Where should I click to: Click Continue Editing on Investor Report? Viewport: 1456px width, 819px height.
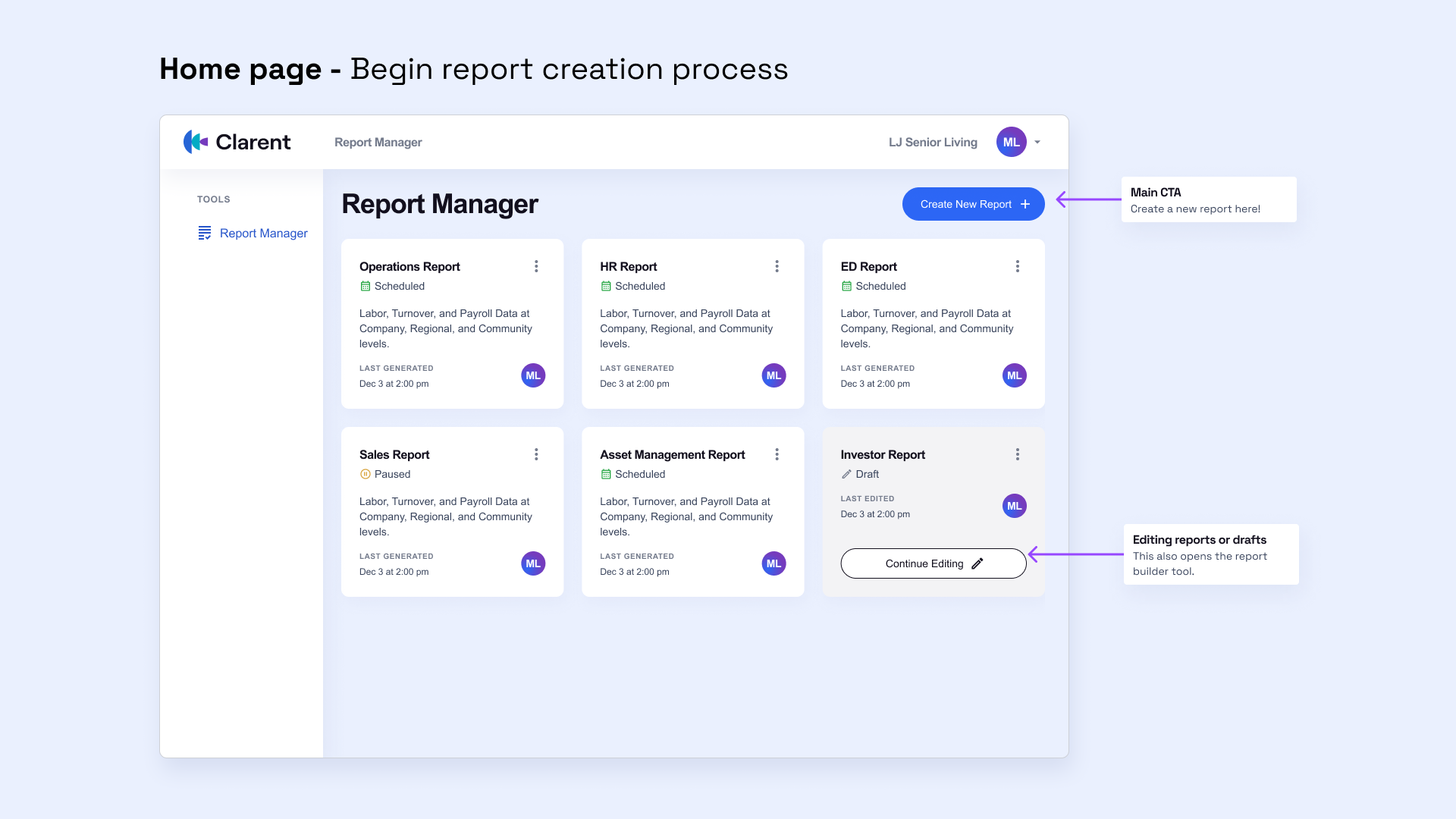point(933,563)
